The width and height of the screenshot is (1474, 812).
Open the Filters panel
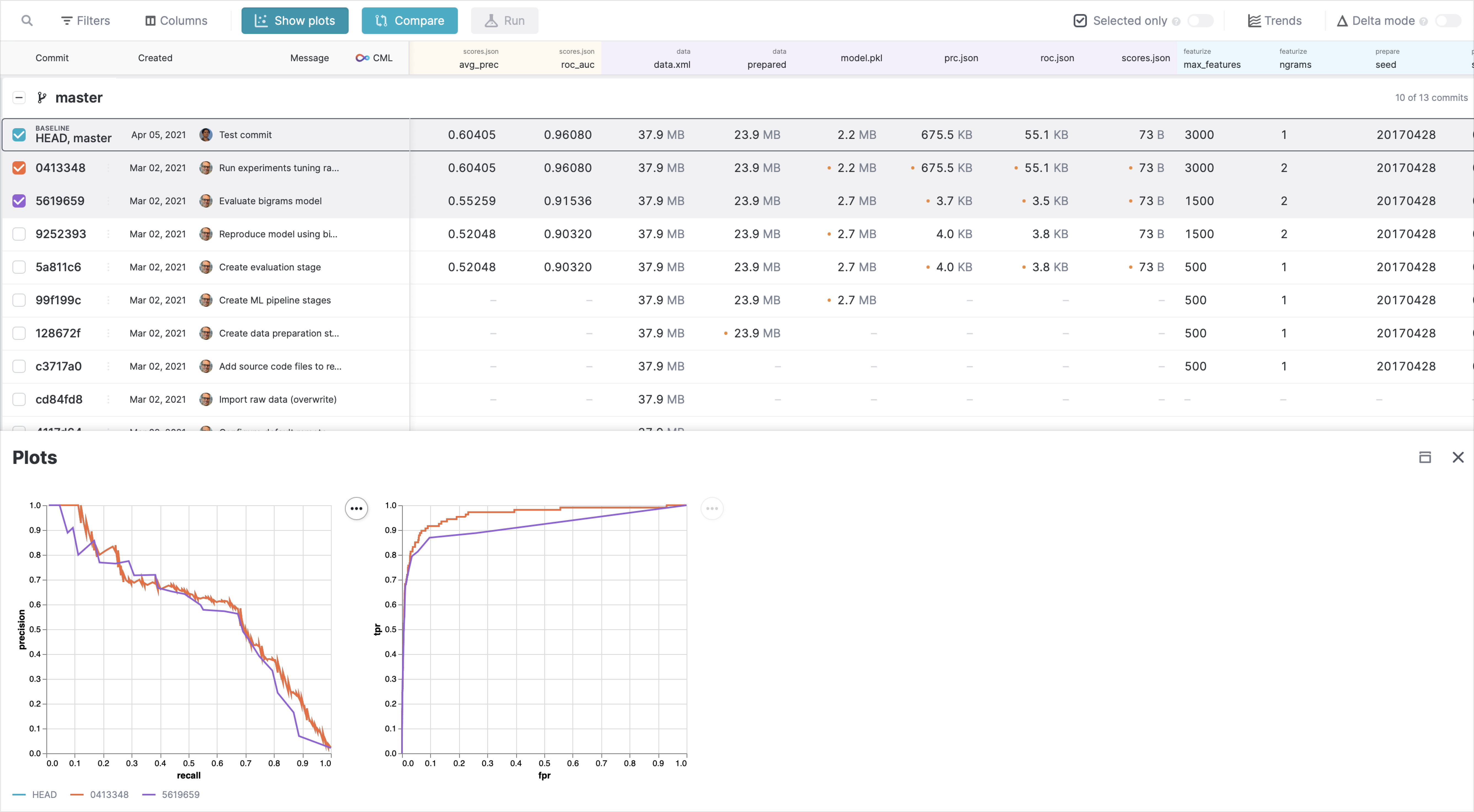tap(85, 21)
